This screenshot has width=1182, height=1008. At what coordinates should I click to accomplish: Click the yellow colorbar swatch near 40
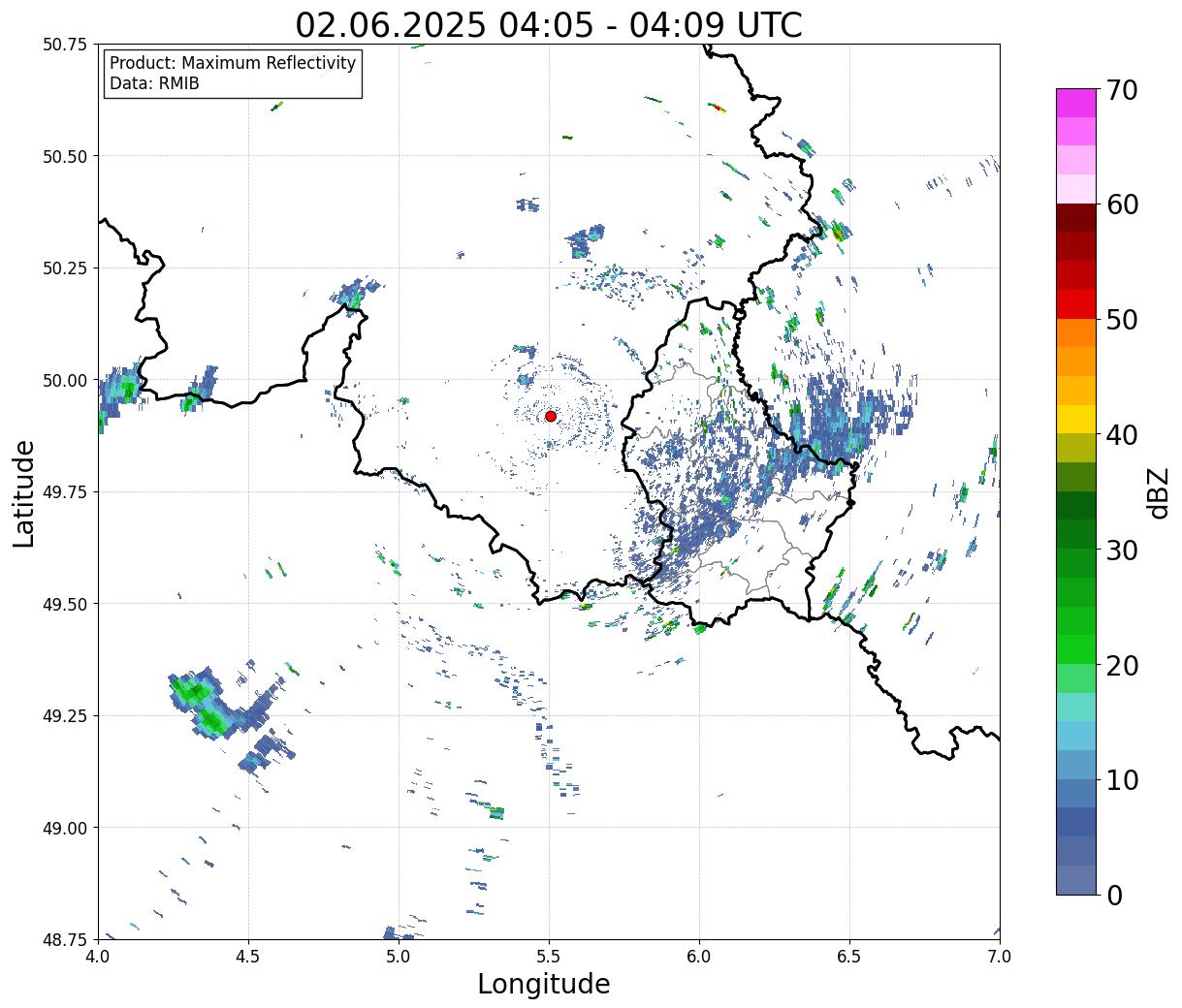1076,419
